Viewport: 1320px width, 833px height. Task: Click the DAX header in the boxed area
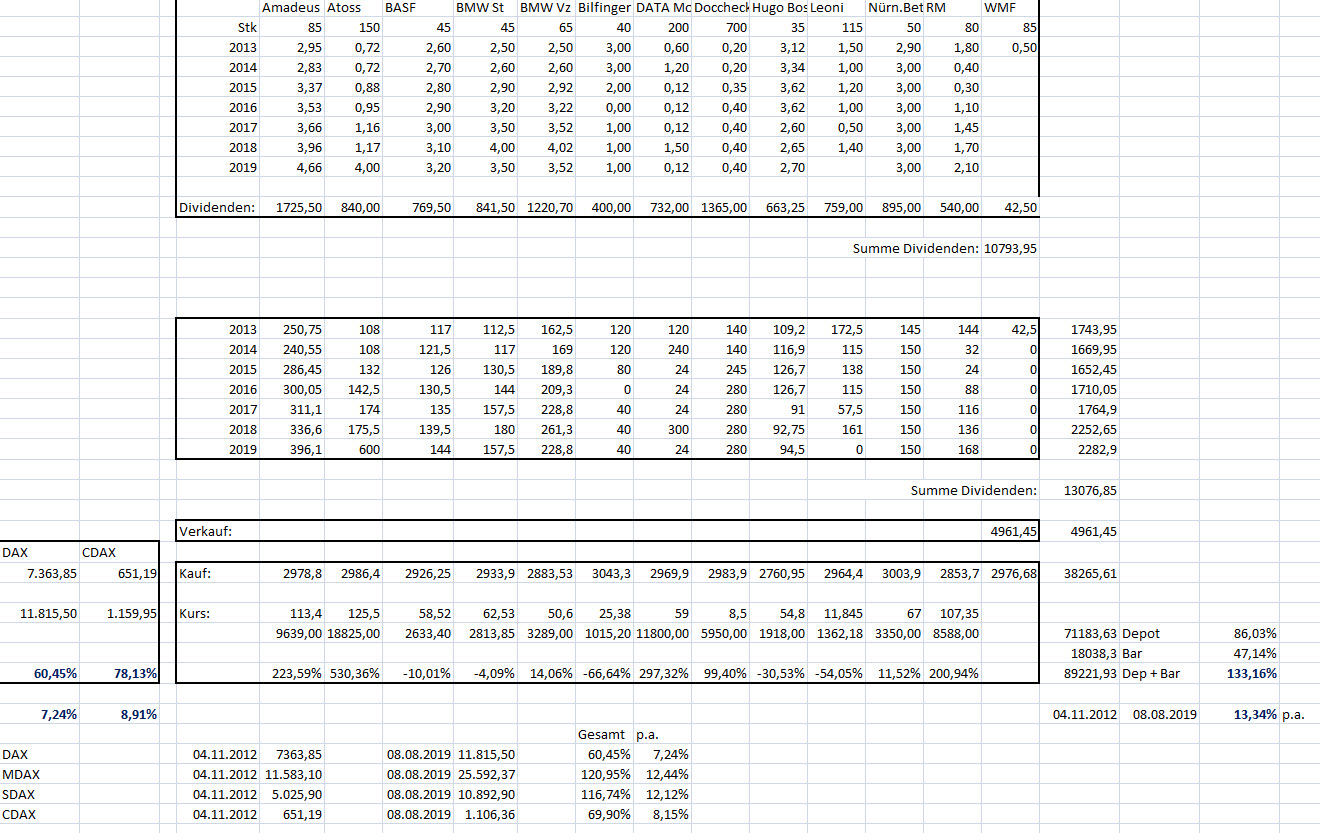[x=15, y=552]
